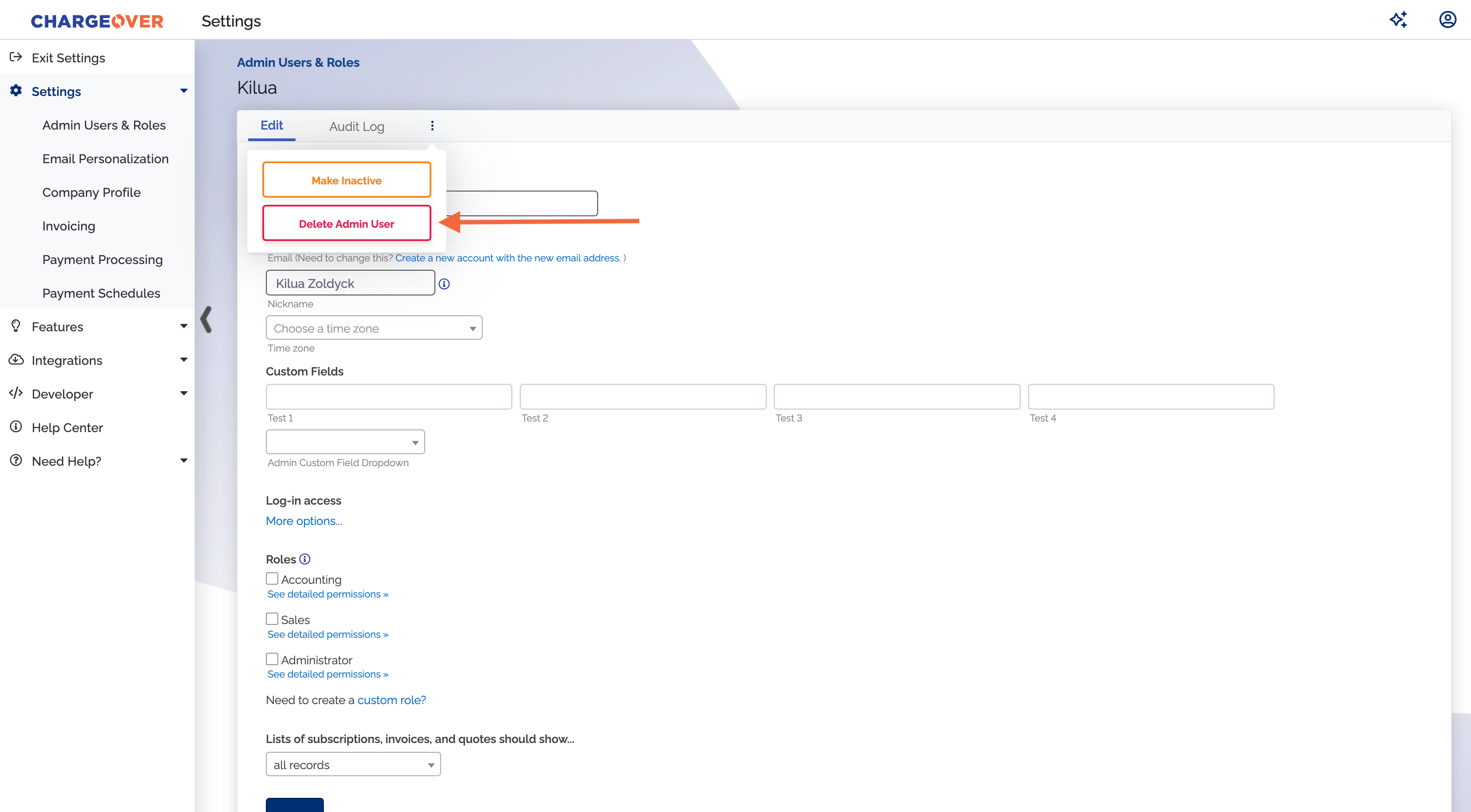This screenshot has height=812, width=1471.
Task: Click the three-dot more options icon
Action: 432,126
